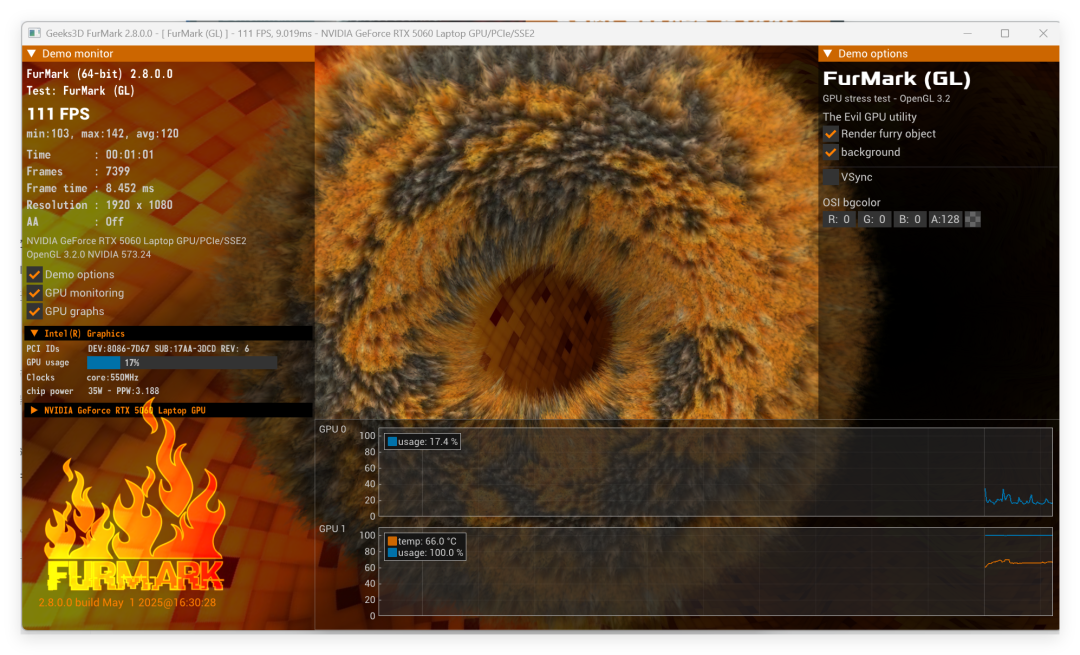Screen dimensions: 1080x655
Task: Click the FurMark (GL) heading in Demo options
Action: pos(896,79)
